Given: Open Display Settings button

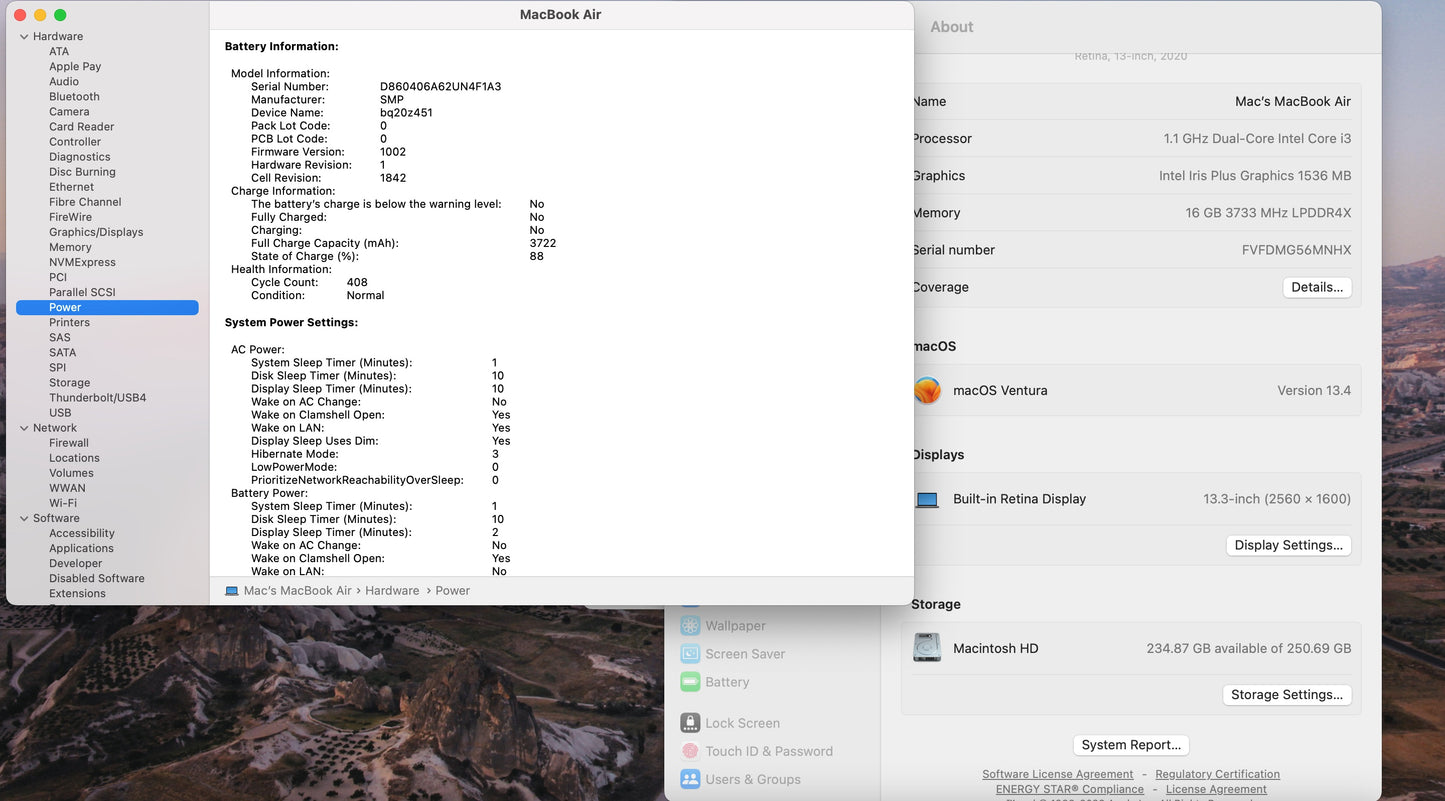Looking at the screenshot, I should [x=1288, y=545].
